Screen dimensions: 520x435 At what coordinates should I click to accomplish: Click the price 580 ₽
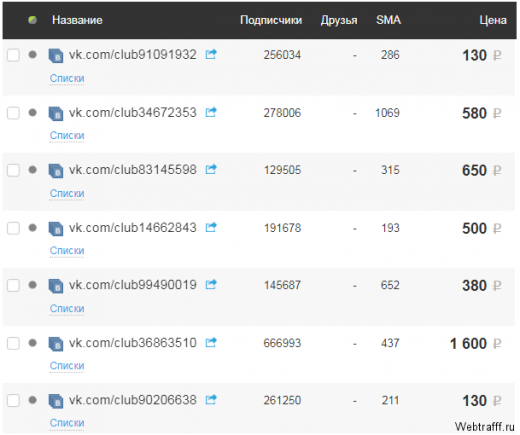[482, 113]
